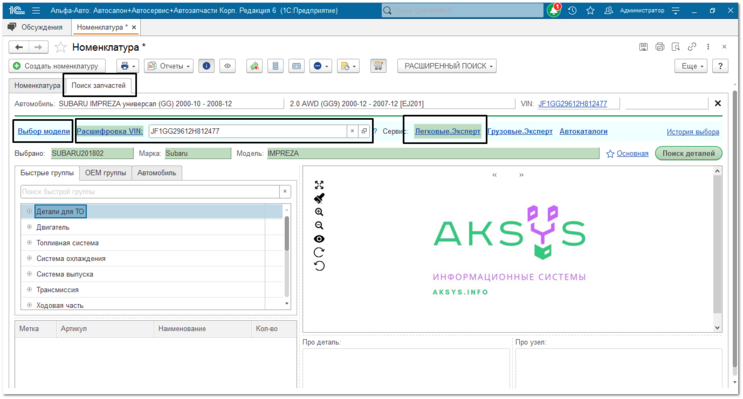Toggle the shopping cart toolbar button

coord(378,66)
